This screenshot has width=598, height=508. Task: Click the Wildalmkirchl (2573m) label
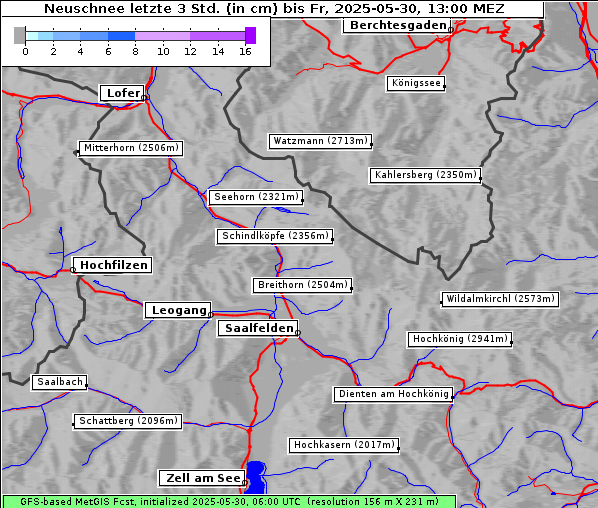pos(500,299)
